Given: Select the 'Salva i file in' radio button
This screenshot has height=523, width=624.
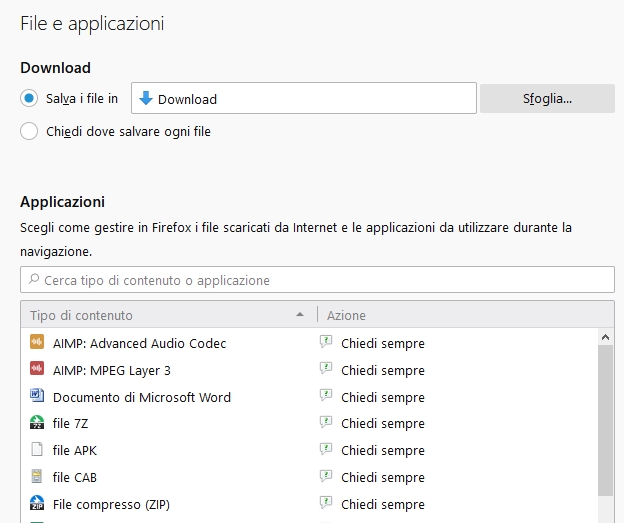Looking at the screenshot, I should click(29, 98).
